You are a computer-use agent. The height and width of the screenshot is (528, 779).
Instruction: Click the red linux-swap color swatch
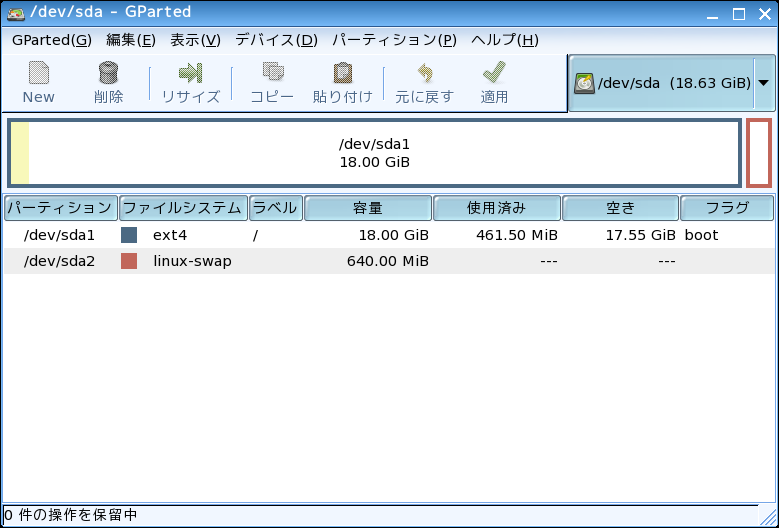point(129,261)
